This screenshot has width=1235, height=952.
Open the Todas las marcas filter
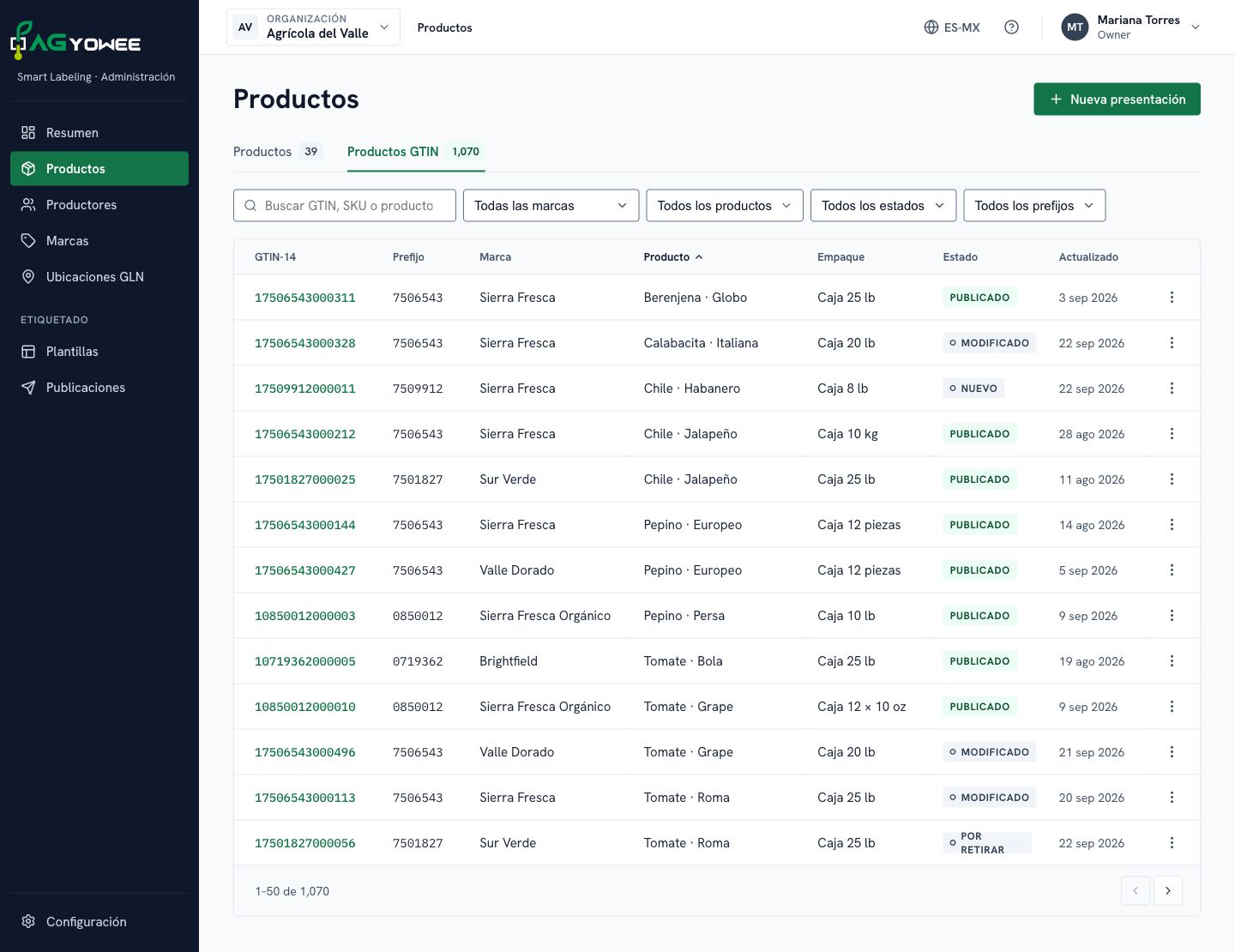point(551,206)
